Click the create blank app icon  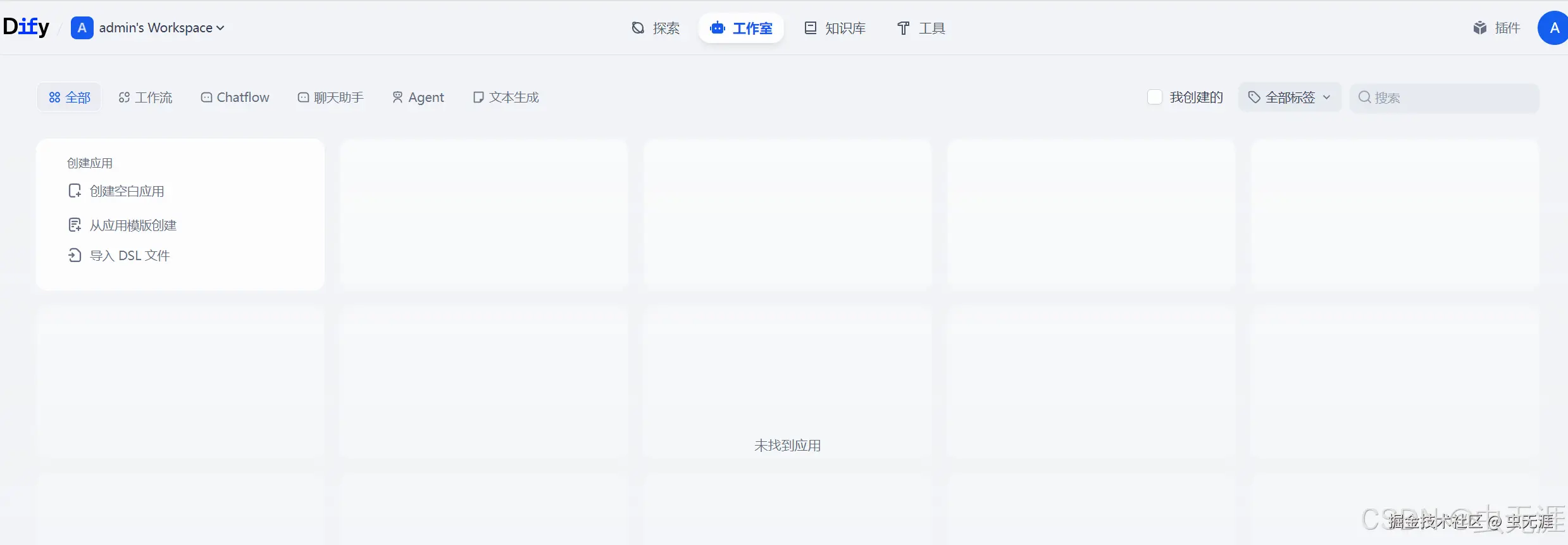click(x=75, y=191)
